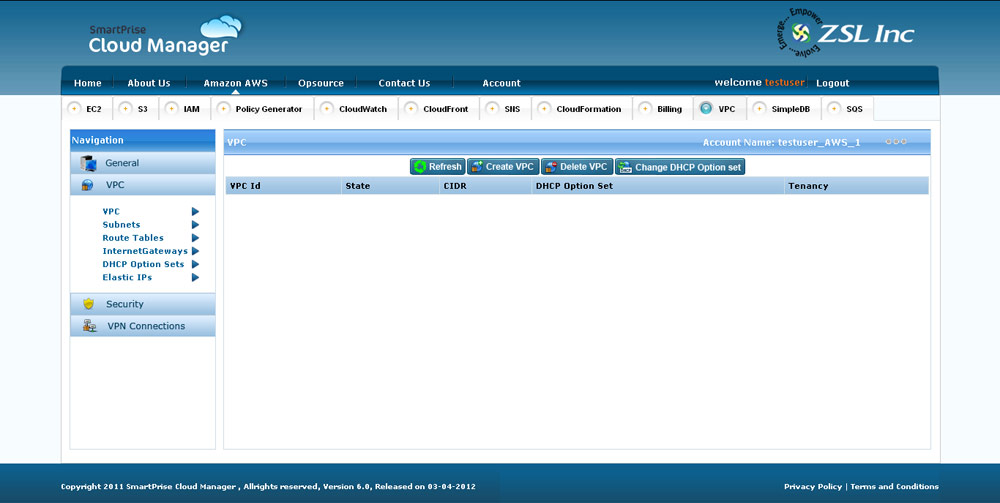Open the About Us menu
This screenshot has height=503, width=1000.
(149, 83)
